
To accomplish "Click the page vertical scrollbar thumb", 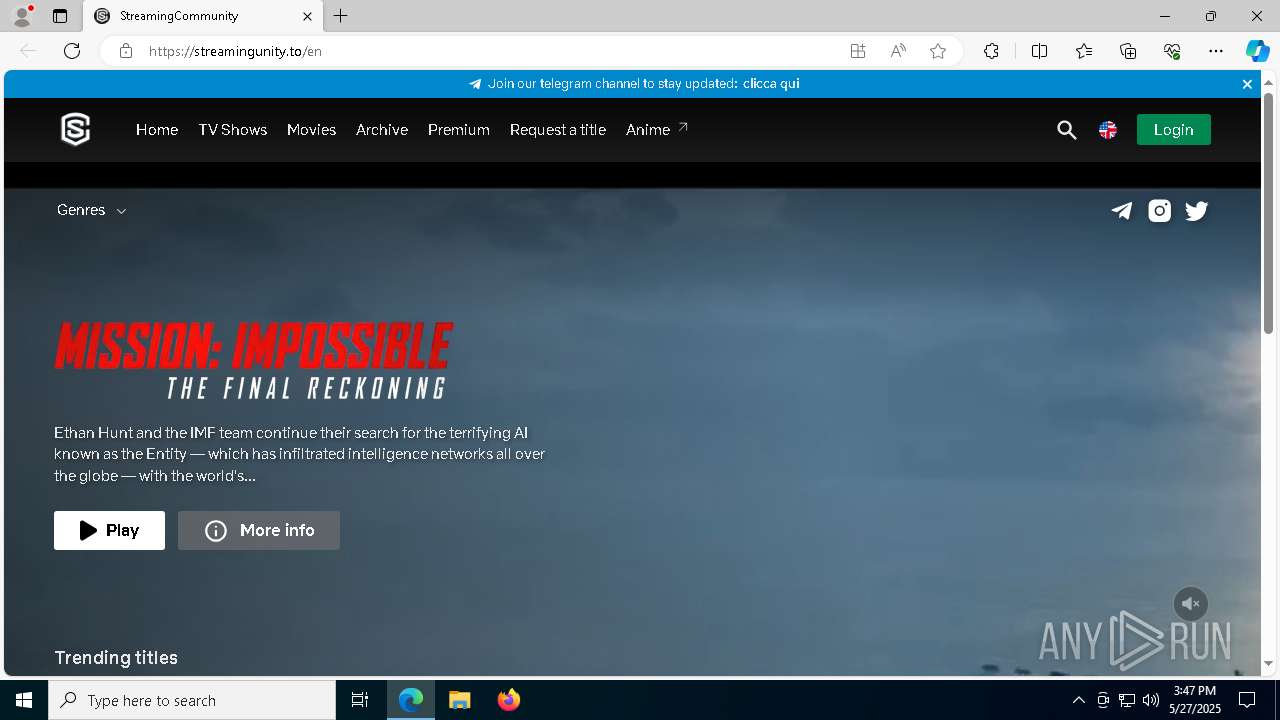I will tap(1268, 213).
